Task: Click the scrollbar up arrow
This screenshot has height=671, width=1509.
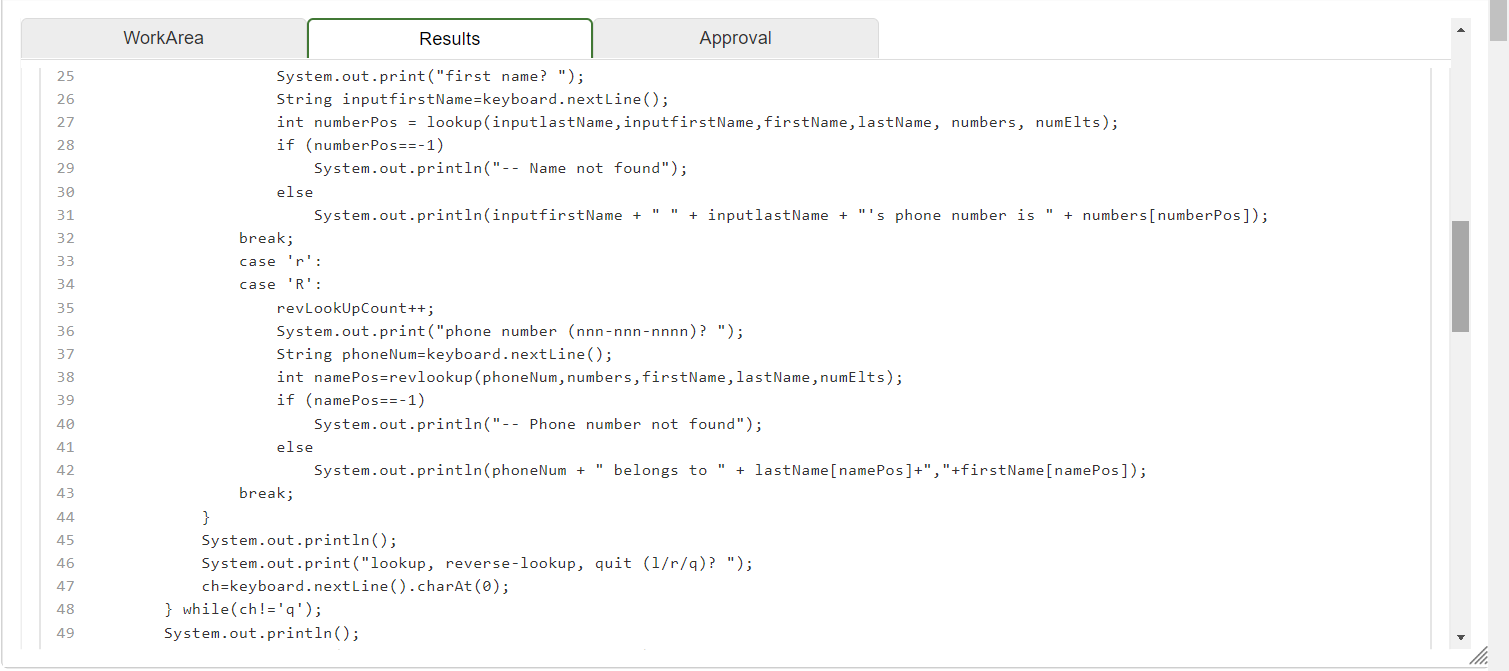Action: 1459,30
